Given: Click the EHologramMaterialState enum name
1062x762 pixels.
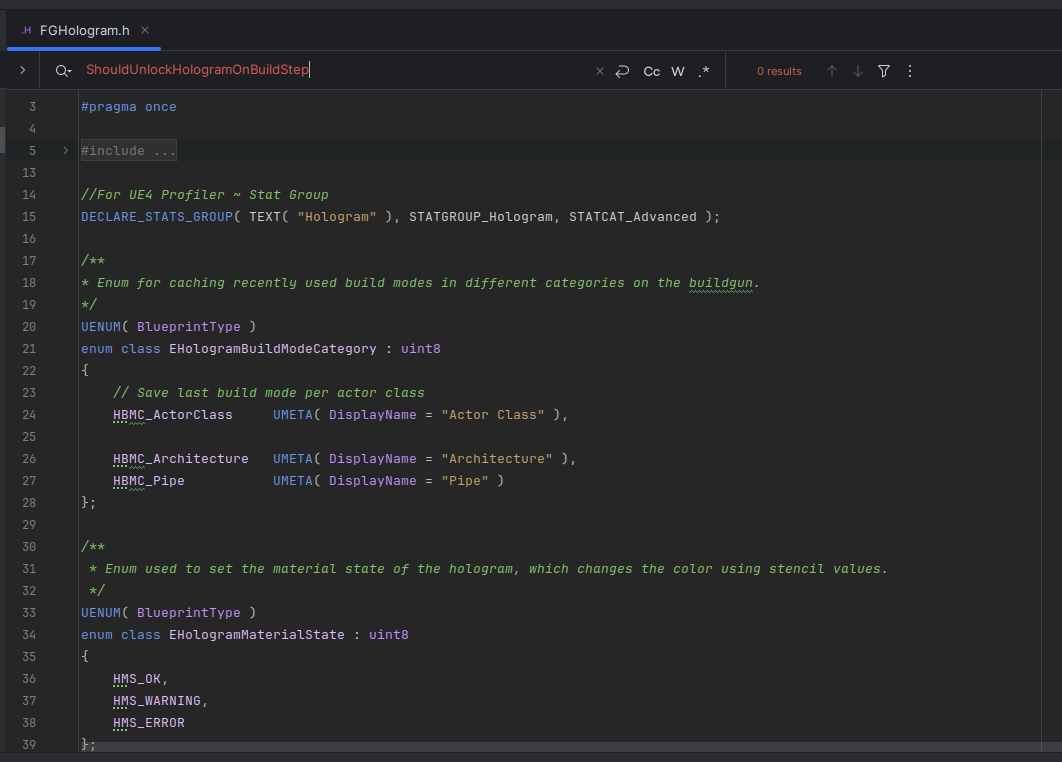Looking at the screenshot, I should point(255,635).
